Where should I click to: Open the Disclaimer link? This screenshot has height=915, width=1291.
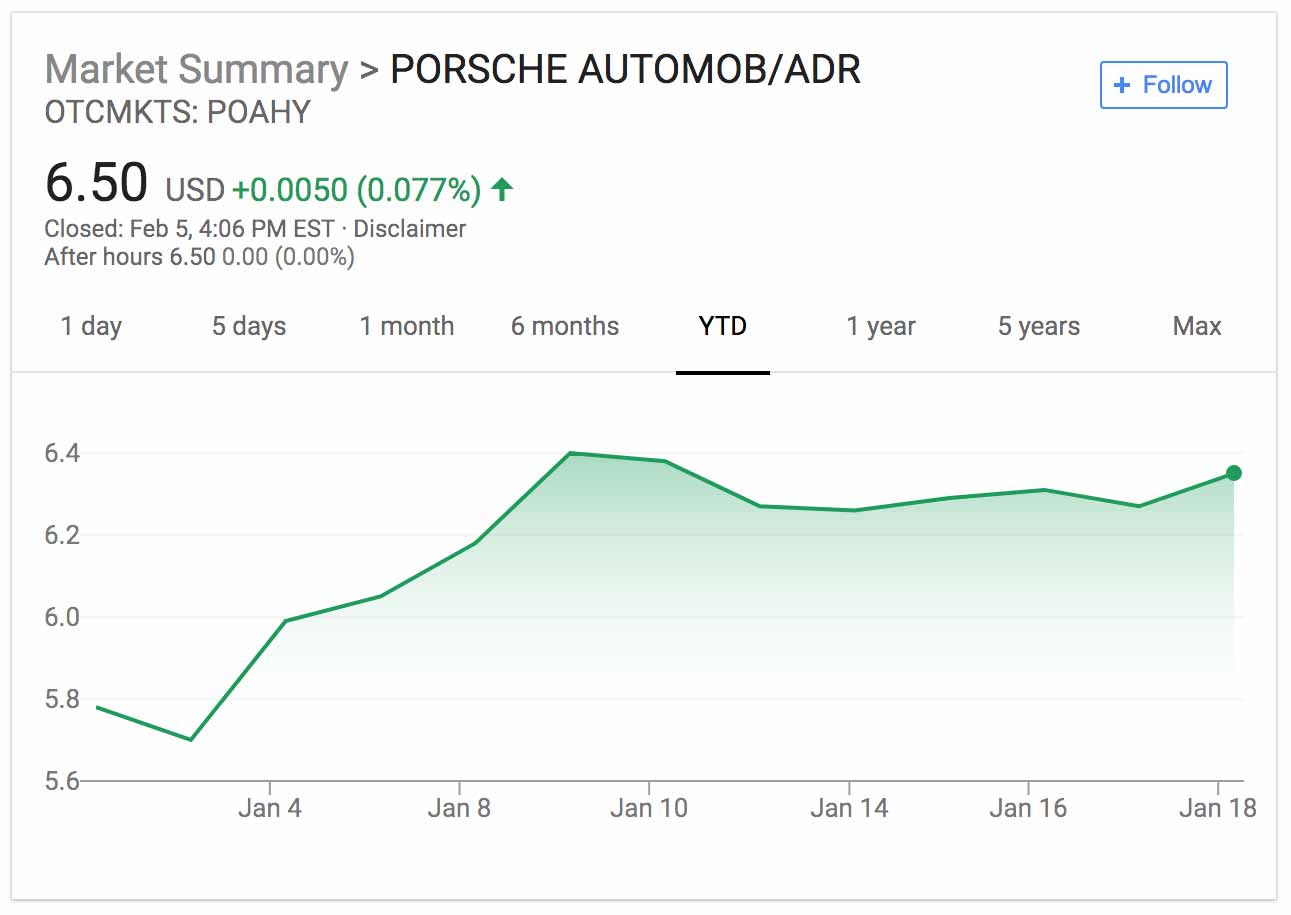pyautogui.click(x=409, y=229)
